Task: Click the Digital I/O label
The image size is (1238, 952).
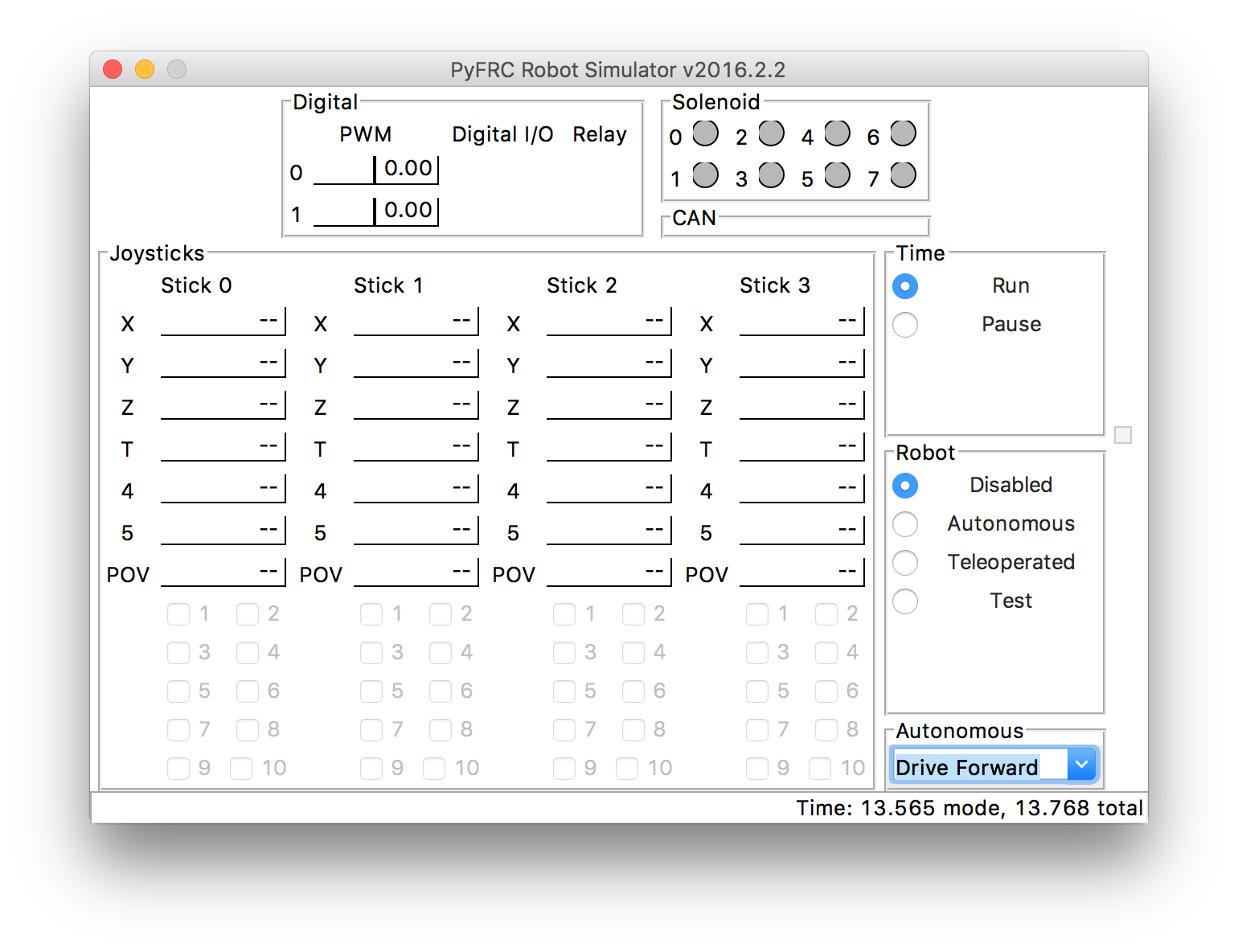Action: click(x=502, y=134)
